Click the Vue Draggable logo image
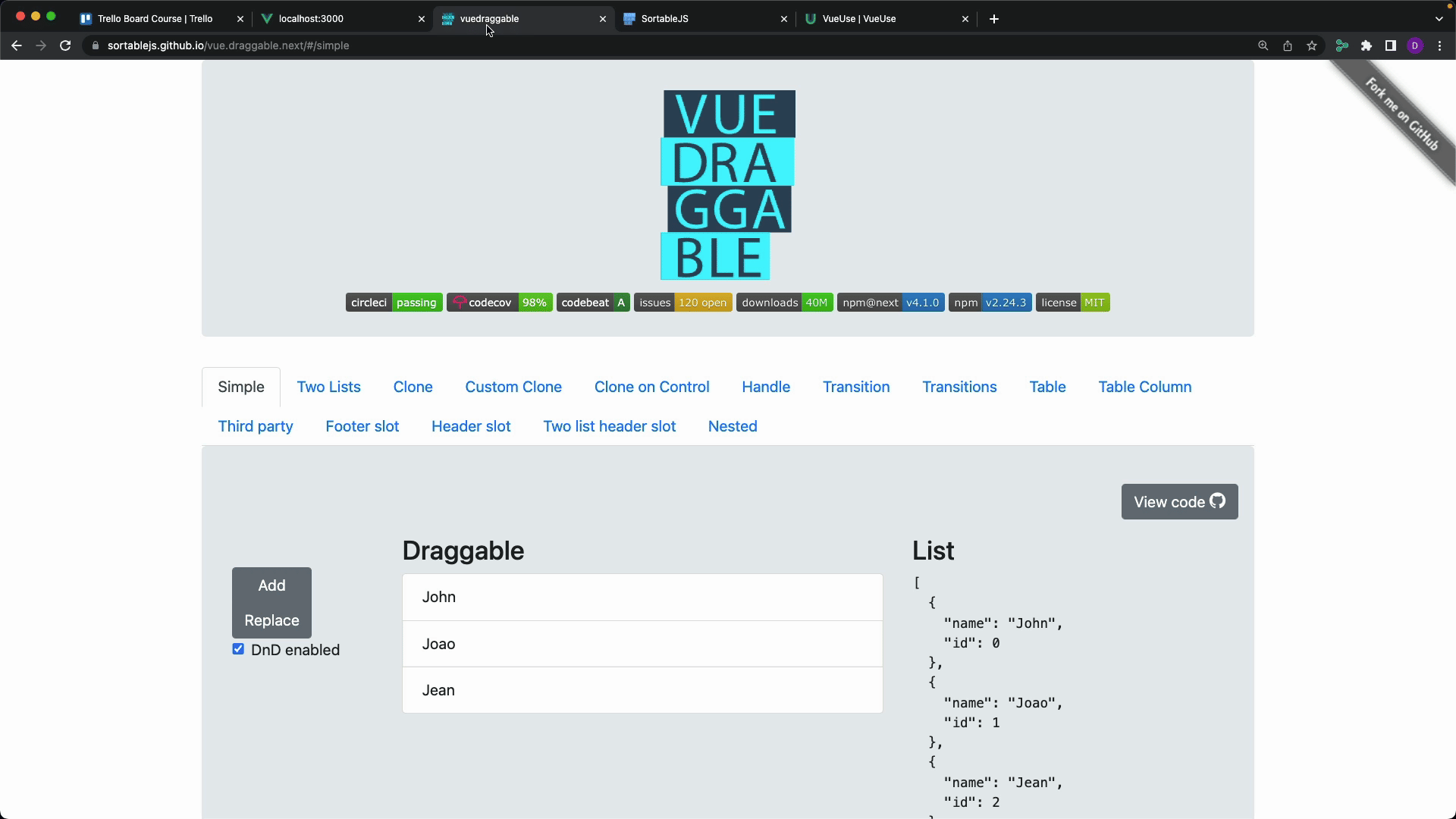Screen dimensions: 1456x819 [x=728, y=185]
